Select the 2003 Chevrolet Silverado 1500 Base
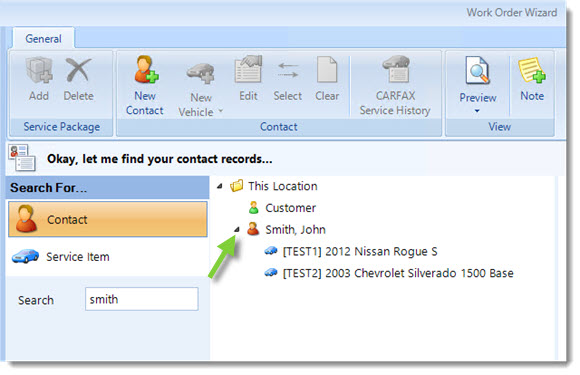580x375 pixels. 398,273
